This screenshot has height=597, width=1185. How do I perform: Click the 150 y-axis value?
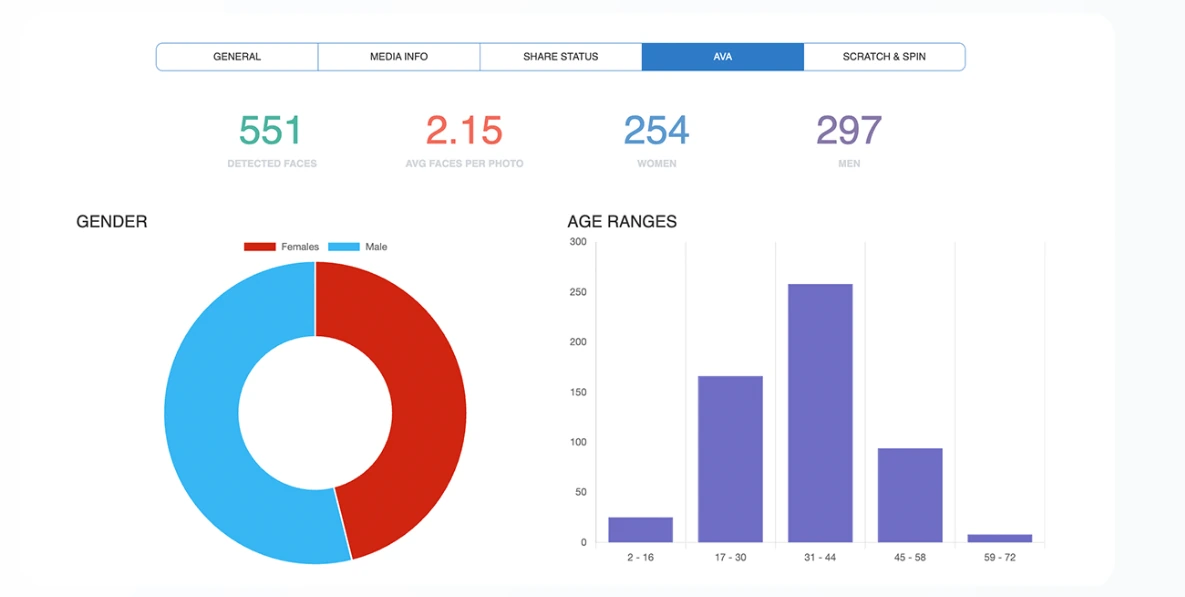(x=578, y=393)
